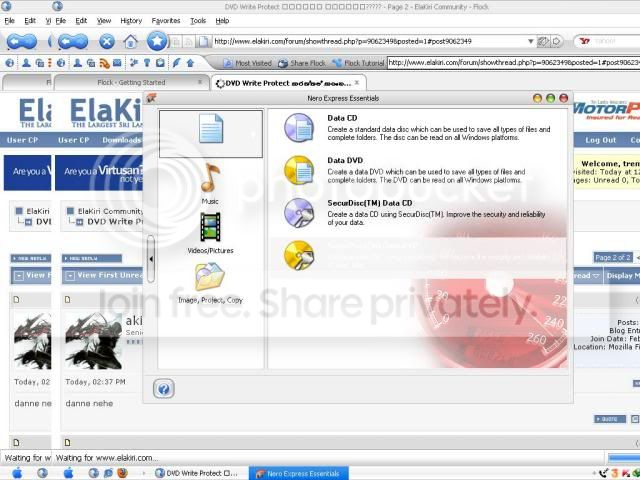This screenshot has width=640, height=480.
Task: Expand the address bar history dropdown
Action: click(x=530, y=41)
